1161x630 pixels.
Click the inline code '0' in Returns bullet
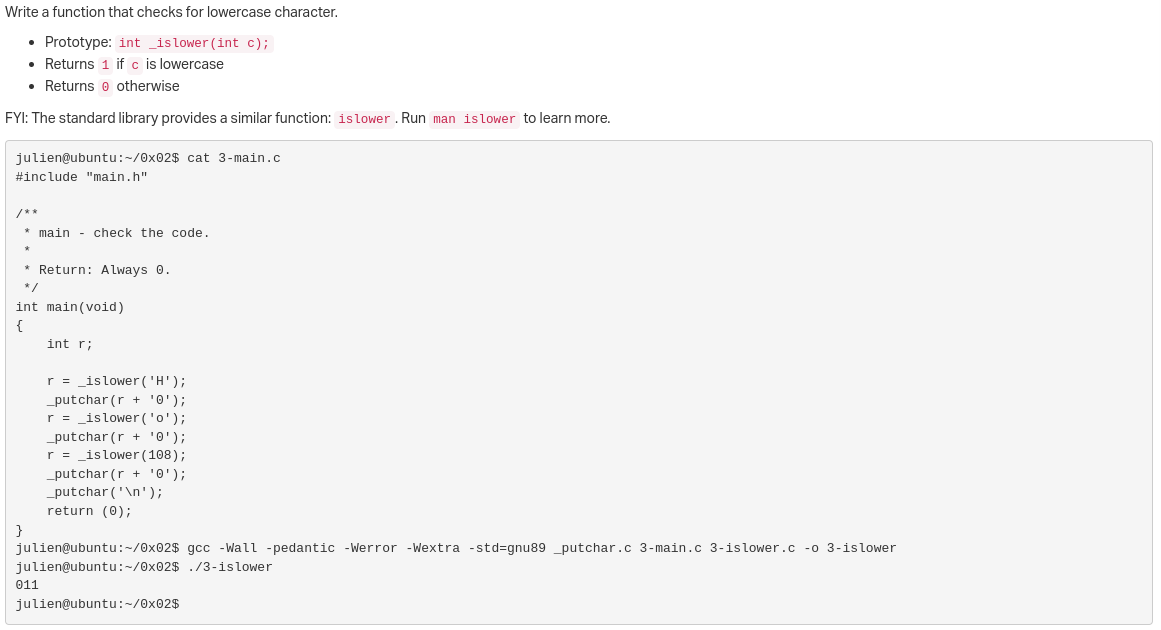click(105, 87)
